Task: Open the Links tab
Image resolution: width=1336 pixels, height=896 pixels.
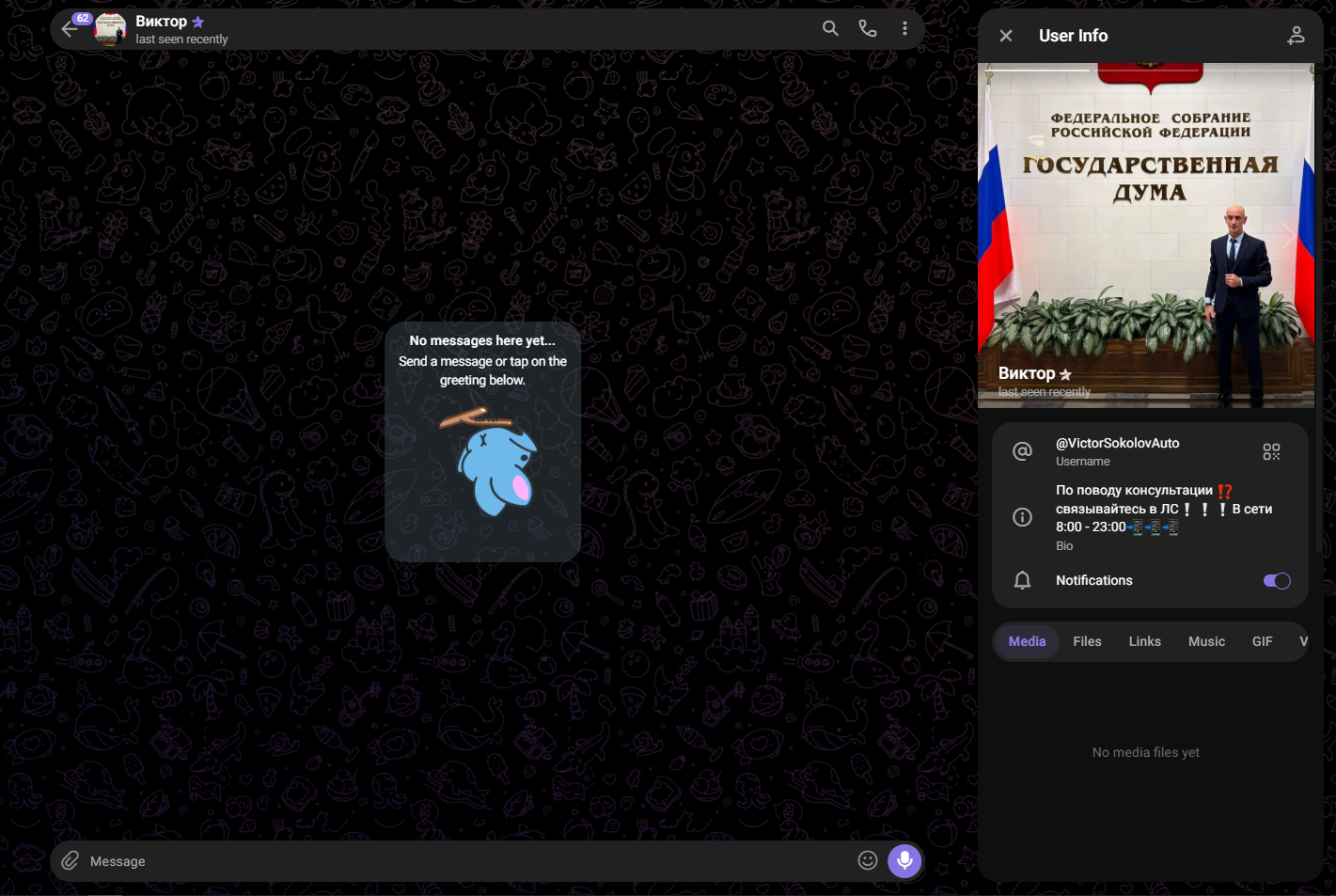Action: tap(1144, 641)
